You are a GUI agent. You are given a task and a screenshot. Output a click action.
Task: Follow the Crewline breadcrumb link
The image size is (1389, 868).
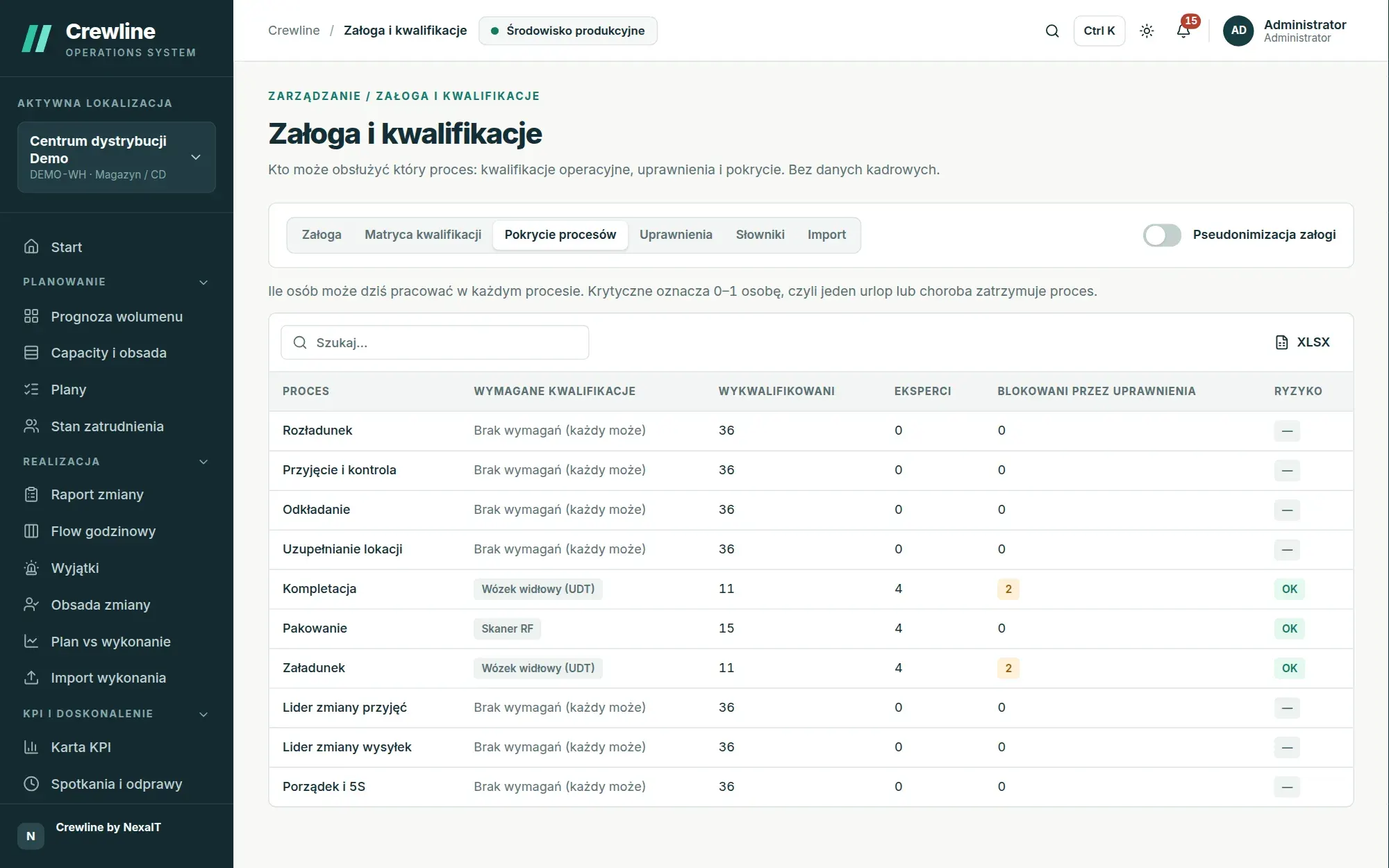coord(294,31)
